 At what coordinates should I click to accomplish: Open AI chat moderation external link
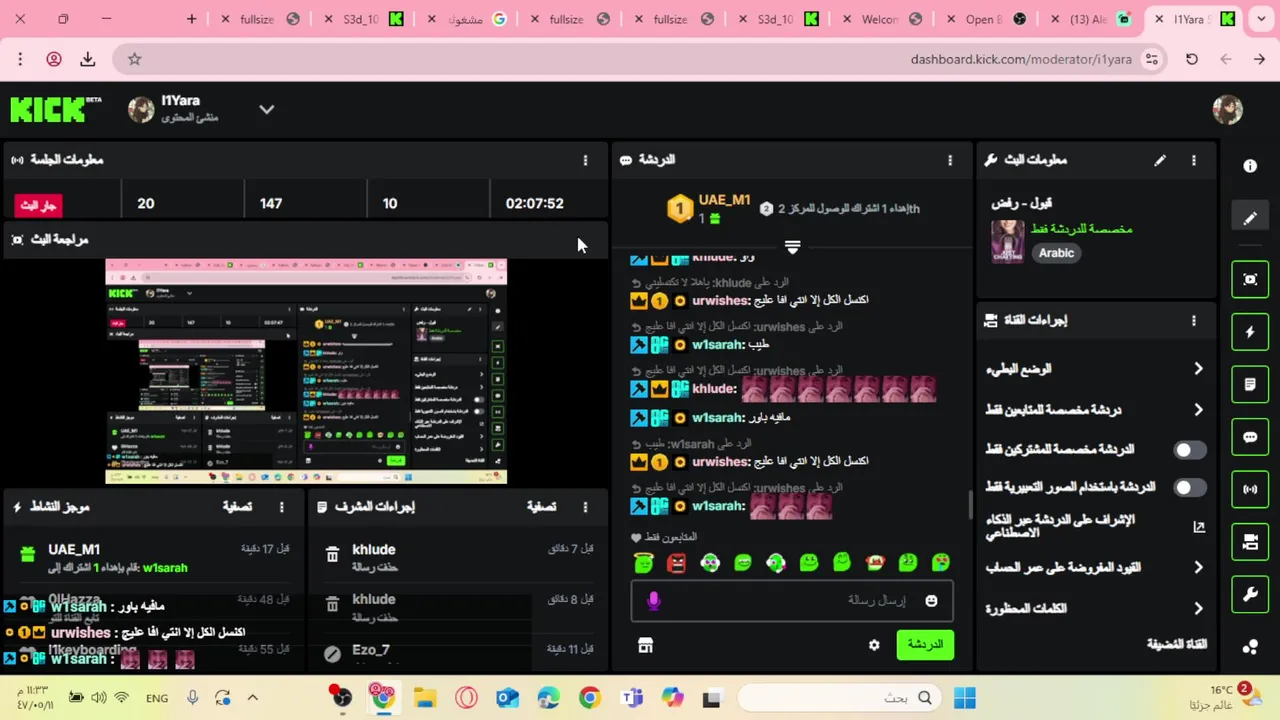1199,527
